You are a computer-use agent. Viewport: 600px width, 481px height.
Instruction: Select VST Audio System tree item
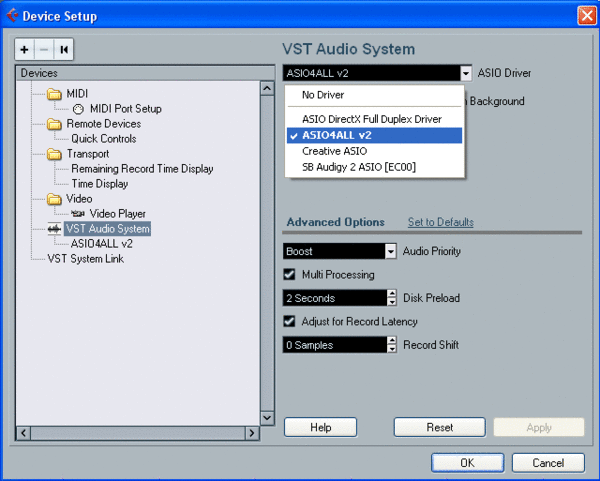pyautogui.click(x=108, y=229)
